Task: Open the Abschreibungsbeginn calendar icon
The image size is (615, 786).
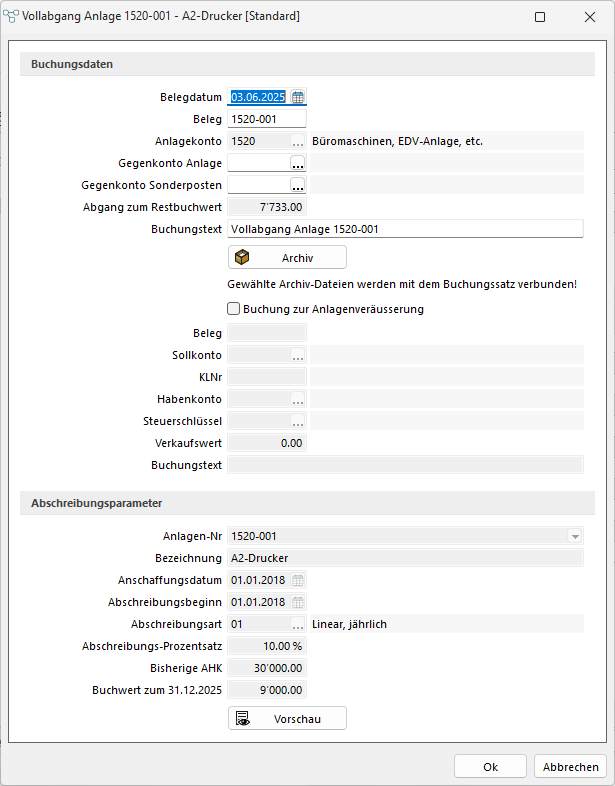Action: [298, 603]
